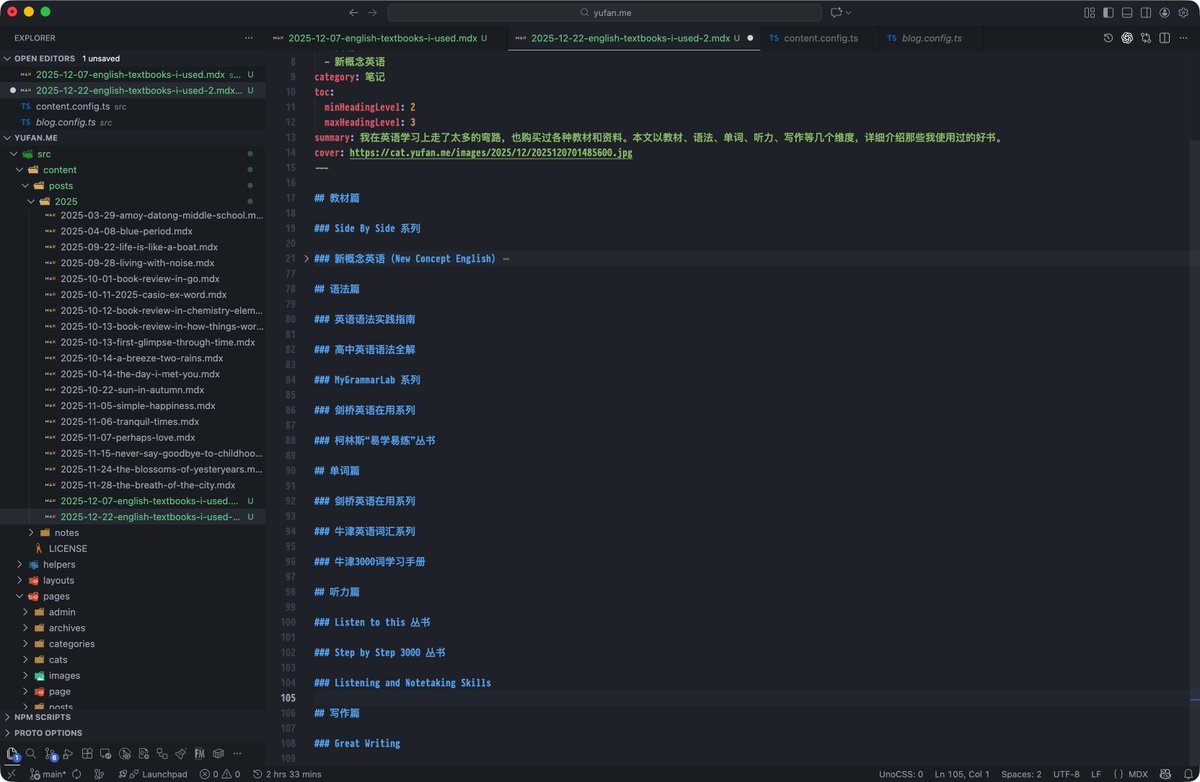The image size is (1200, 782).
Task: Open the Accounts icon in the title bar
Action: [x=1164, y=12]
